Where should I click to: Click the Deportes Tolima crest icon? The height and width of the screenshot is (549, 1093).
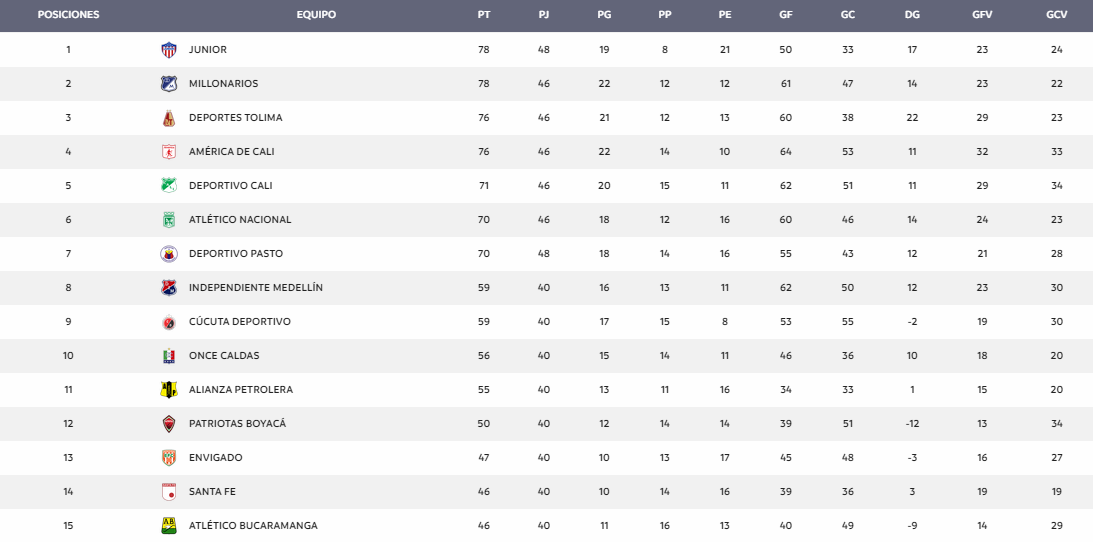(x=169, y=118)
